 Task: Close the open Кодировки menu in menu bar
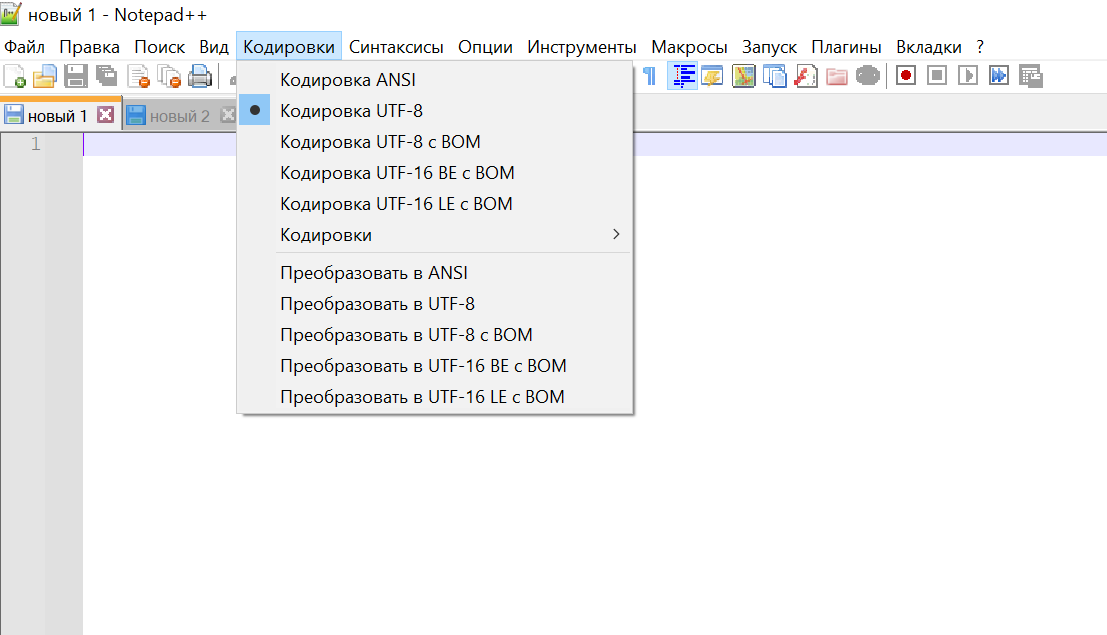289,47
